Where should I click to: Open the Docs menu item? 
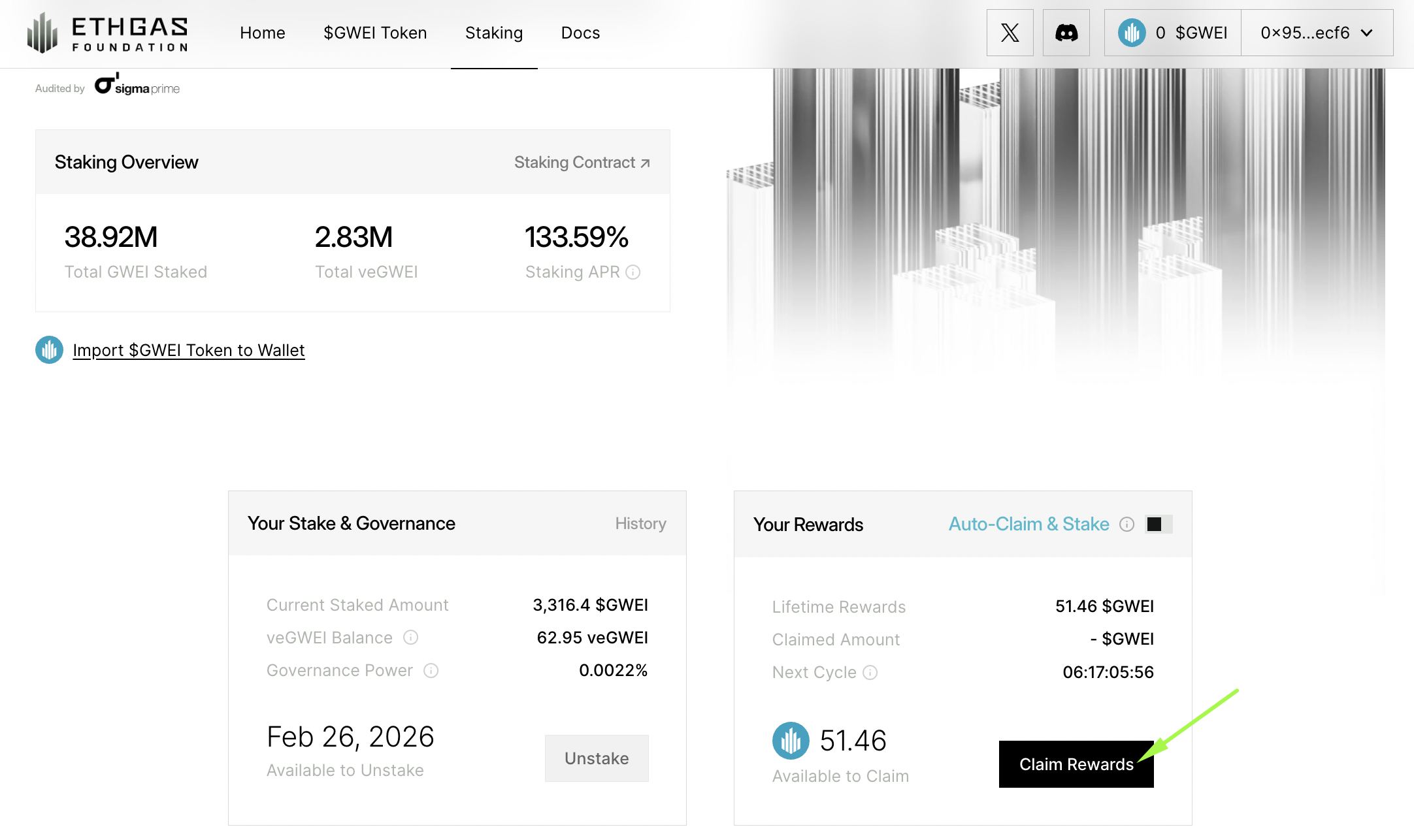click(x=580, y=33)
